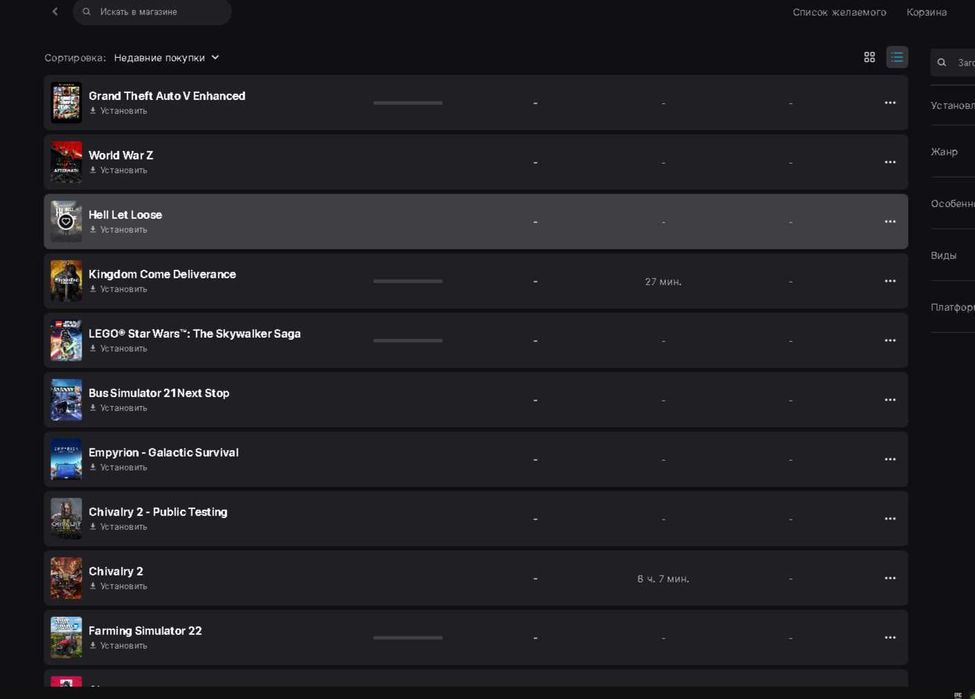Expand the 'Жанр' filter section

pyautogui.click(x=945, y=152)
